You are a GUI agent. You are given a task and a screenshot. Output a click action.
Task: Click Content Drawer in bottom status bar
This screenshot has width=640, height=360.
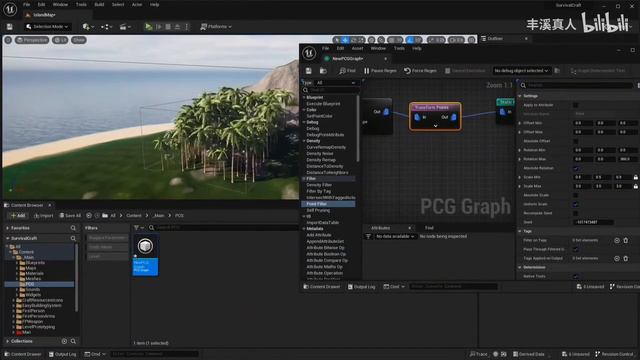pyautogui.click(x=23, y=354)
